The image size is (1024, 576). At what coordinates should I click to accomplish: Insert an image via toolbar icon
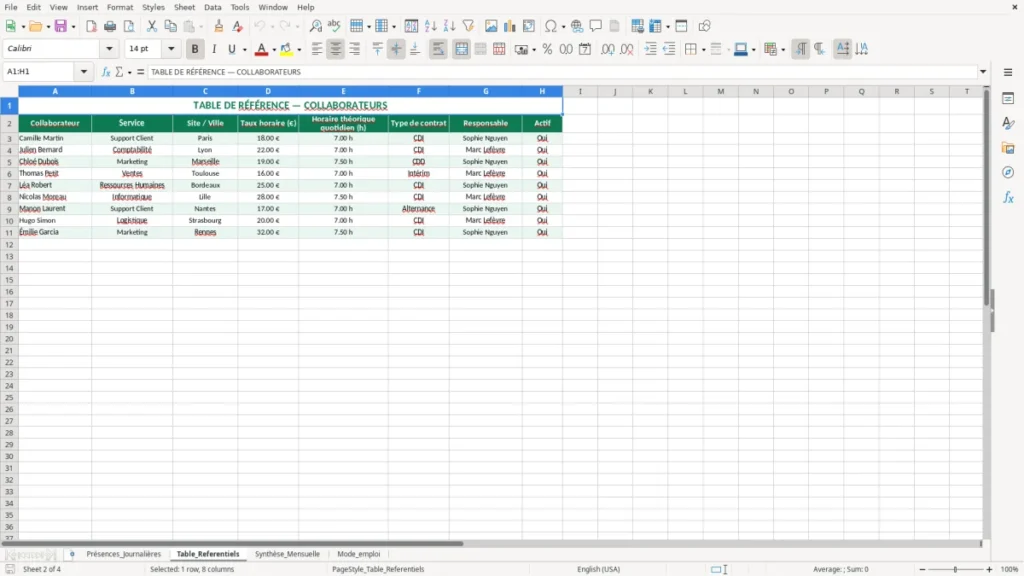491,26
